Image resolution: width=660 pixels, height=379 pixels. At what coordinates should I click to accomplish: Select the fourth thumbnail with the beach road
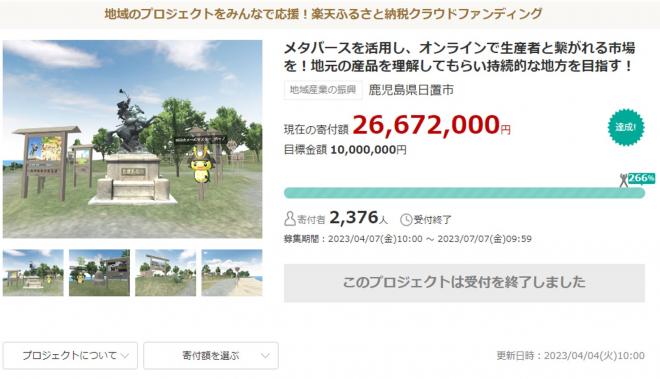pyautogui.click(x=232, y=272)
